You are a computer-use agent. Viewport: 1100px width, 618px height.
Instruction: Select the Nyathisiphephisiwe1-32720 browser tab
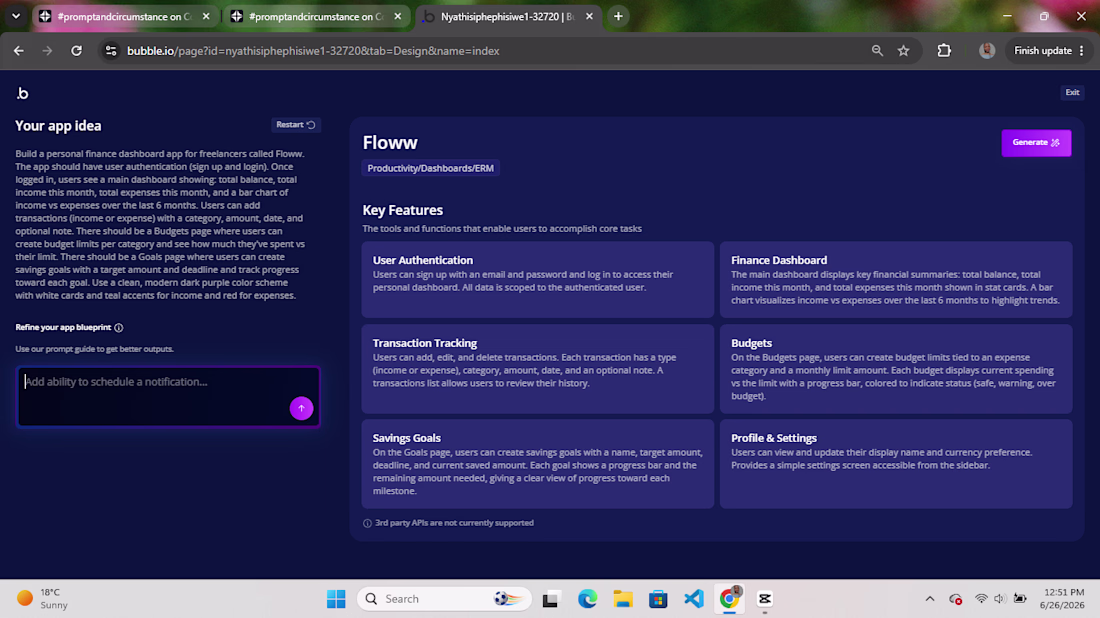tap(507, 16)
